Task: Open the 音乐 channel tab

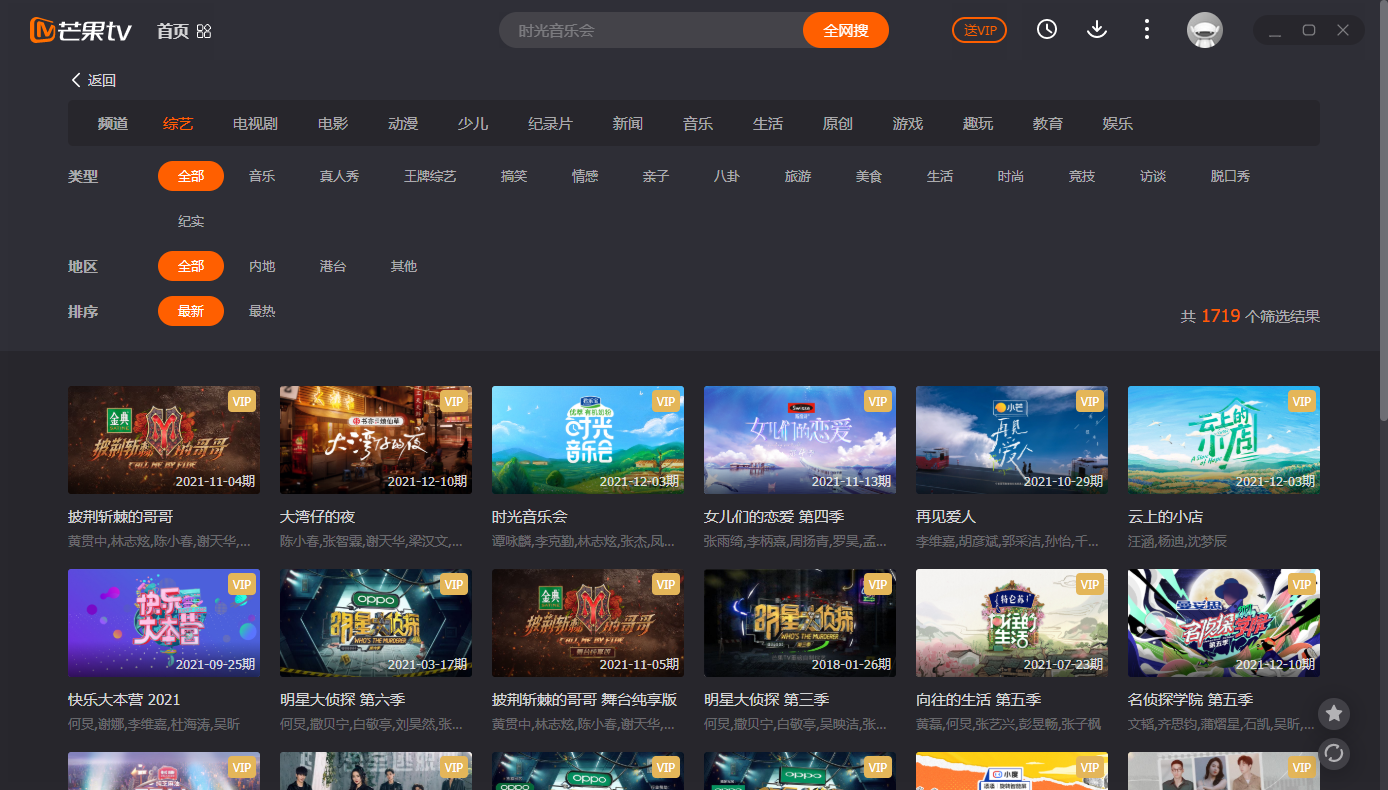Action: tap(698, 123)
